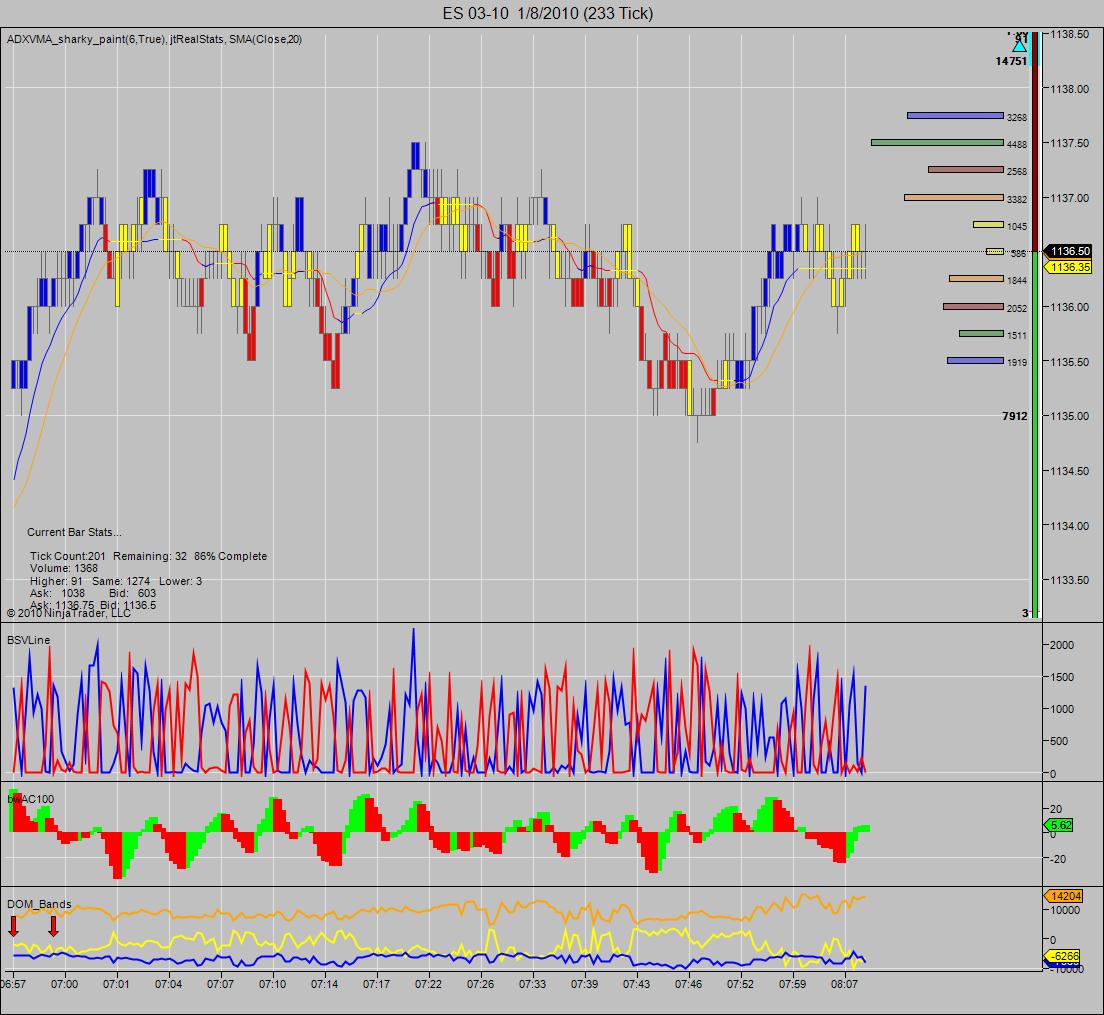Click the 2000 label on the BSVLine scale

coord(1062,645)
